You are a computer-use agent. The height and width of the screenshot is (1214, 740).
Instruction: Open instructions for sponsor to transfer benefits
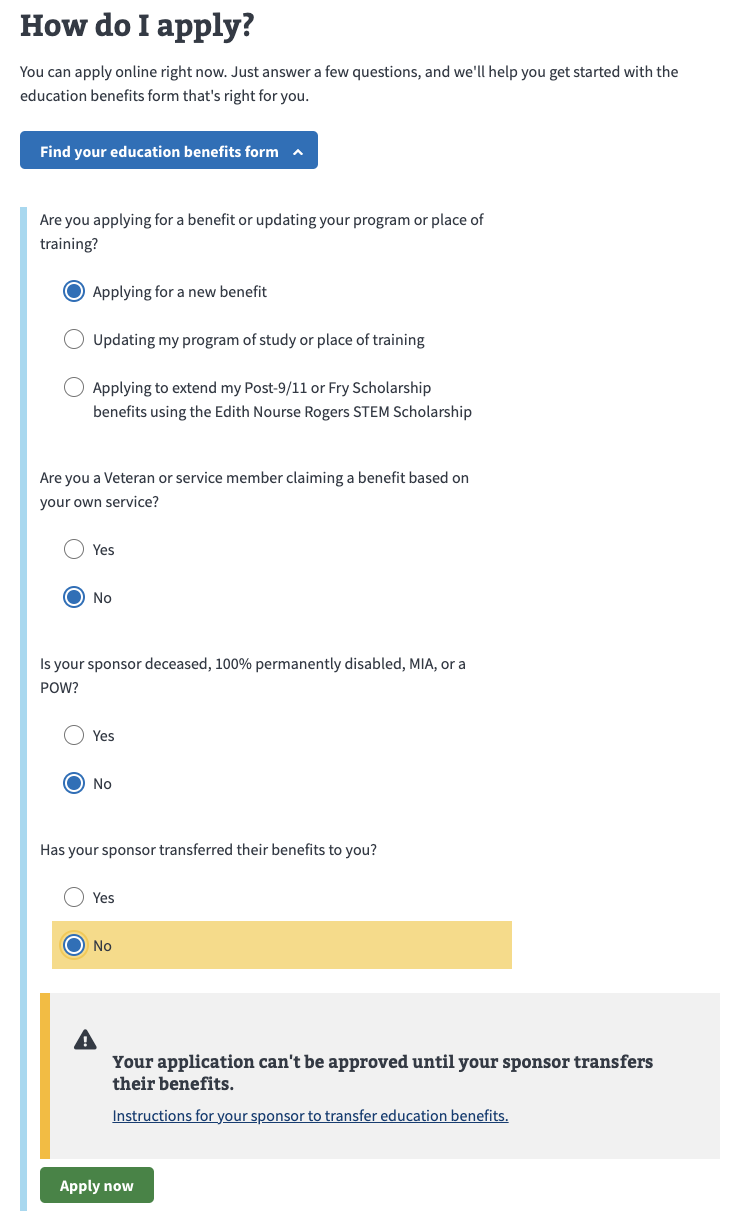tap(310, 1115)
